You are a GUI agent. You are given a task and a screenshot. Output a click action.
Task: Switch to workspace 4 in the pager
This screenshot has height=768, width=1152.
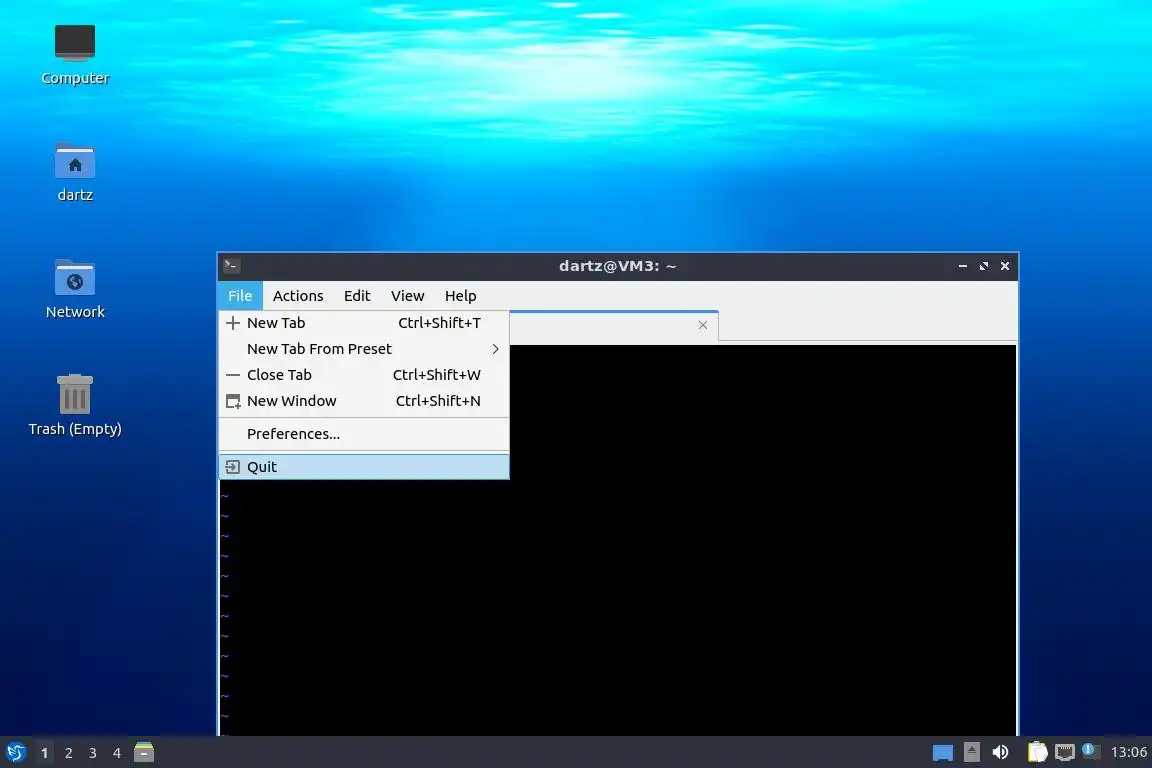click(x=117, y=753)
